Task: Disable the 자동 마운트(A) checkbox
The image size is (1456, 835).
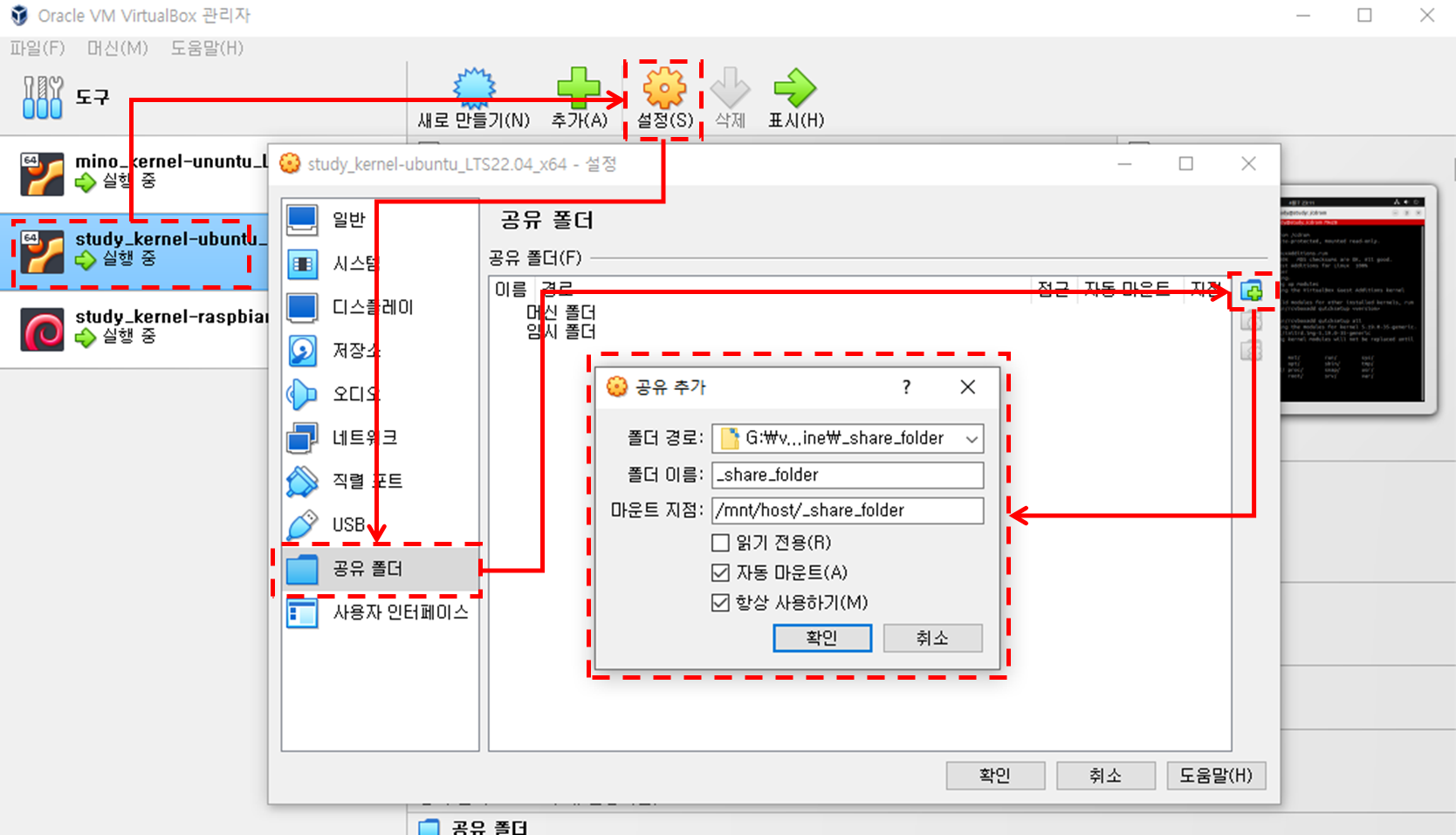Action: click(720, 572)
